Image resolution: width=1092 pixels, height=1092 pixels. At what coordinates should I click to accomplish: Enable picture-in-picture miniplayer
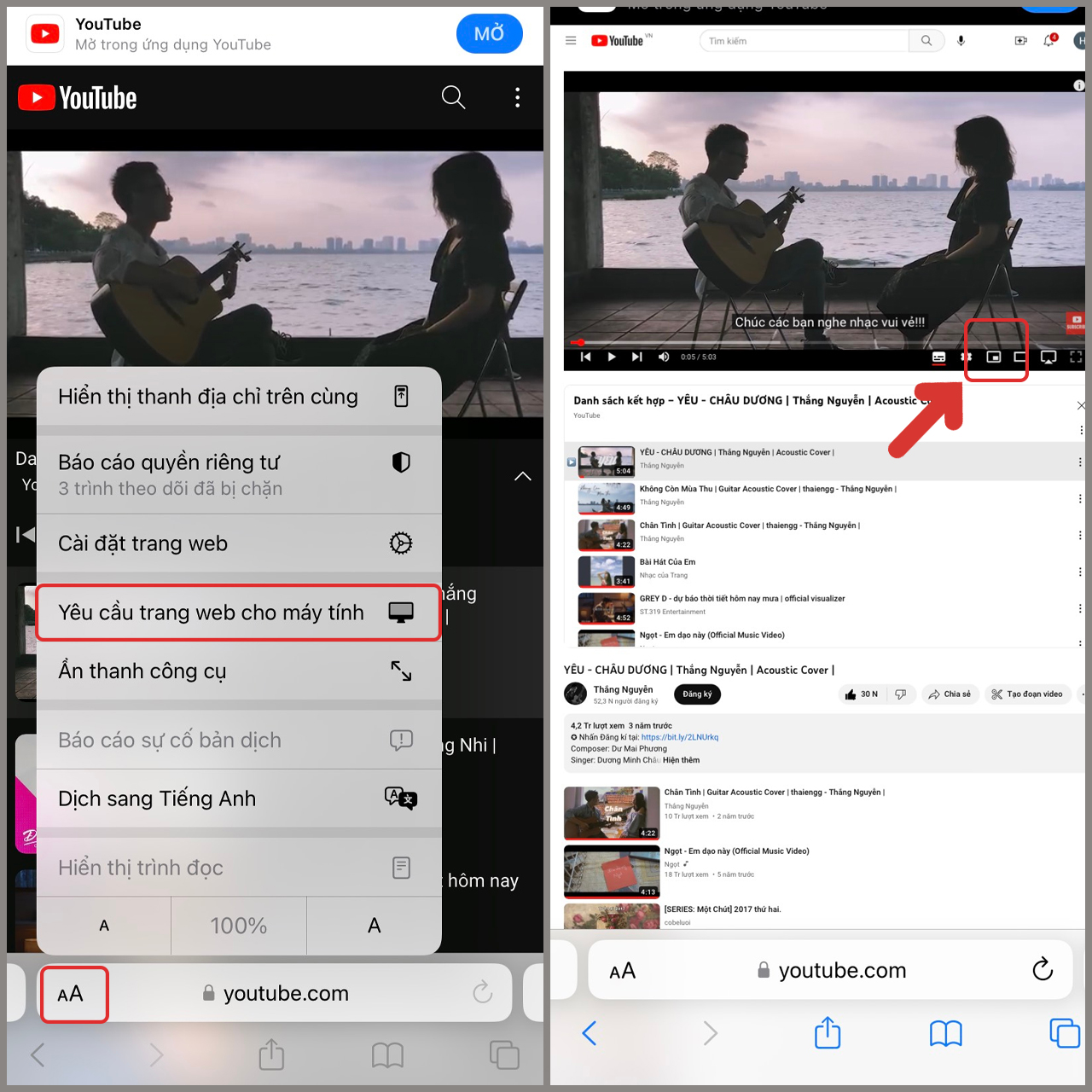(x=994, y=357)
